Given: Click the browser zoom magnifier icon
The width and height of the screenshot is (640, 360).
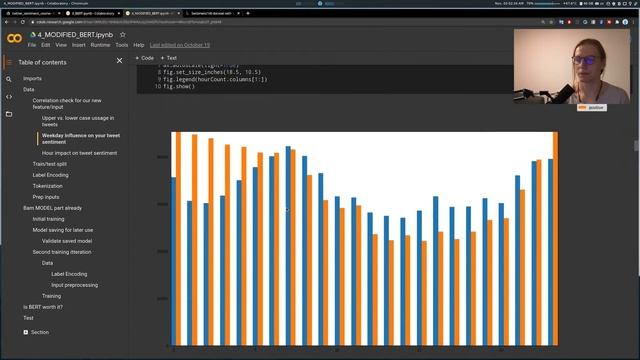Looking at the screenshot, I should 543,22.
